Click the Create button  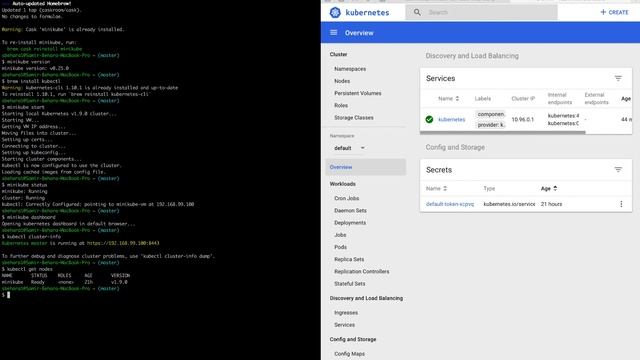point(614,12)
